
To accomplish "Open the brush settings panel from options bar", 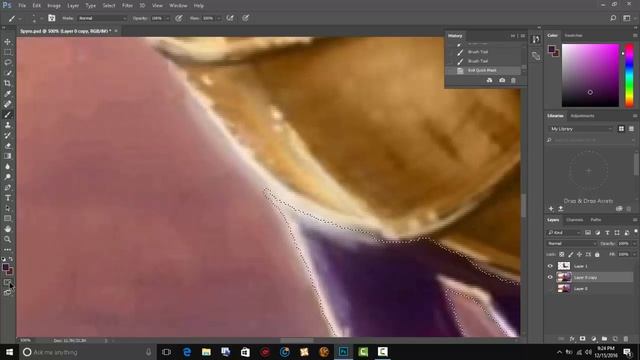I will (x=52, y=18).
